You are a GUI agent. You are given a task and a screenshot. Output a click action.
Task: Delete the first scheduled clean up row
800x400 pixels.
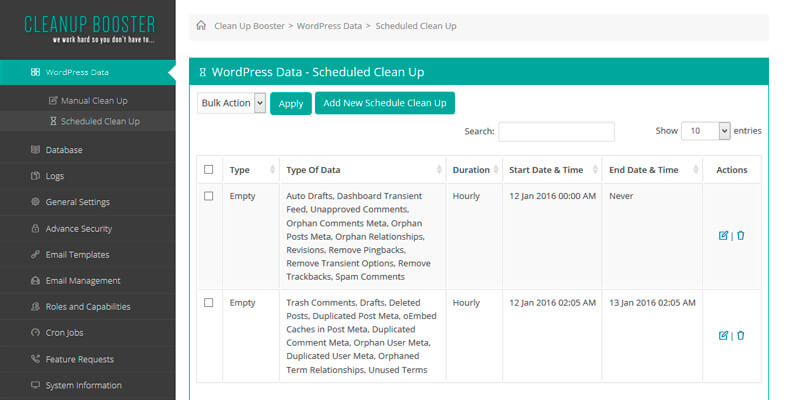tap(741, 236)
